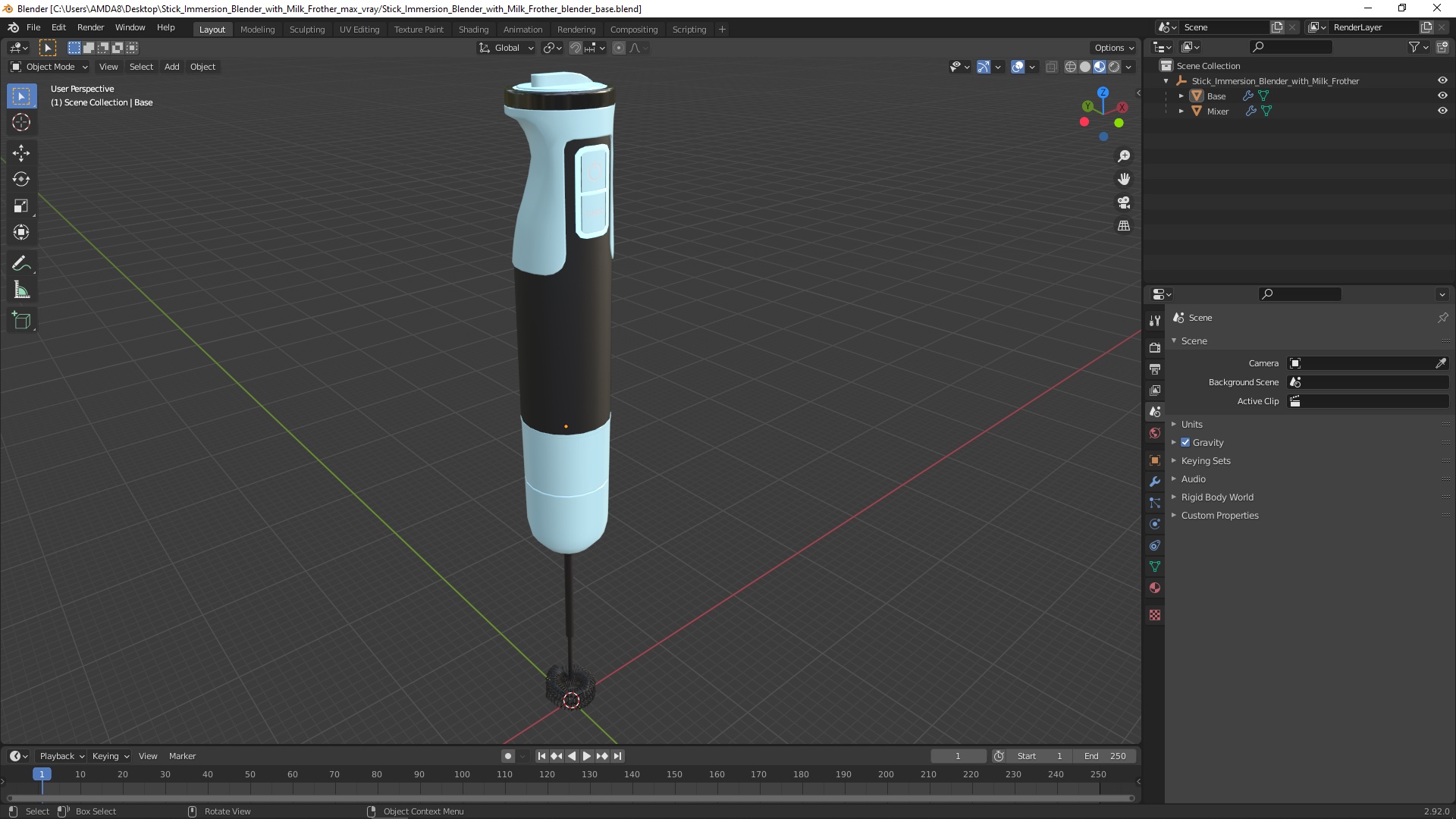Switch to Solid viewport shading
The width and height of the screenshot is (1456, 819).
[x=1085, y=67]
